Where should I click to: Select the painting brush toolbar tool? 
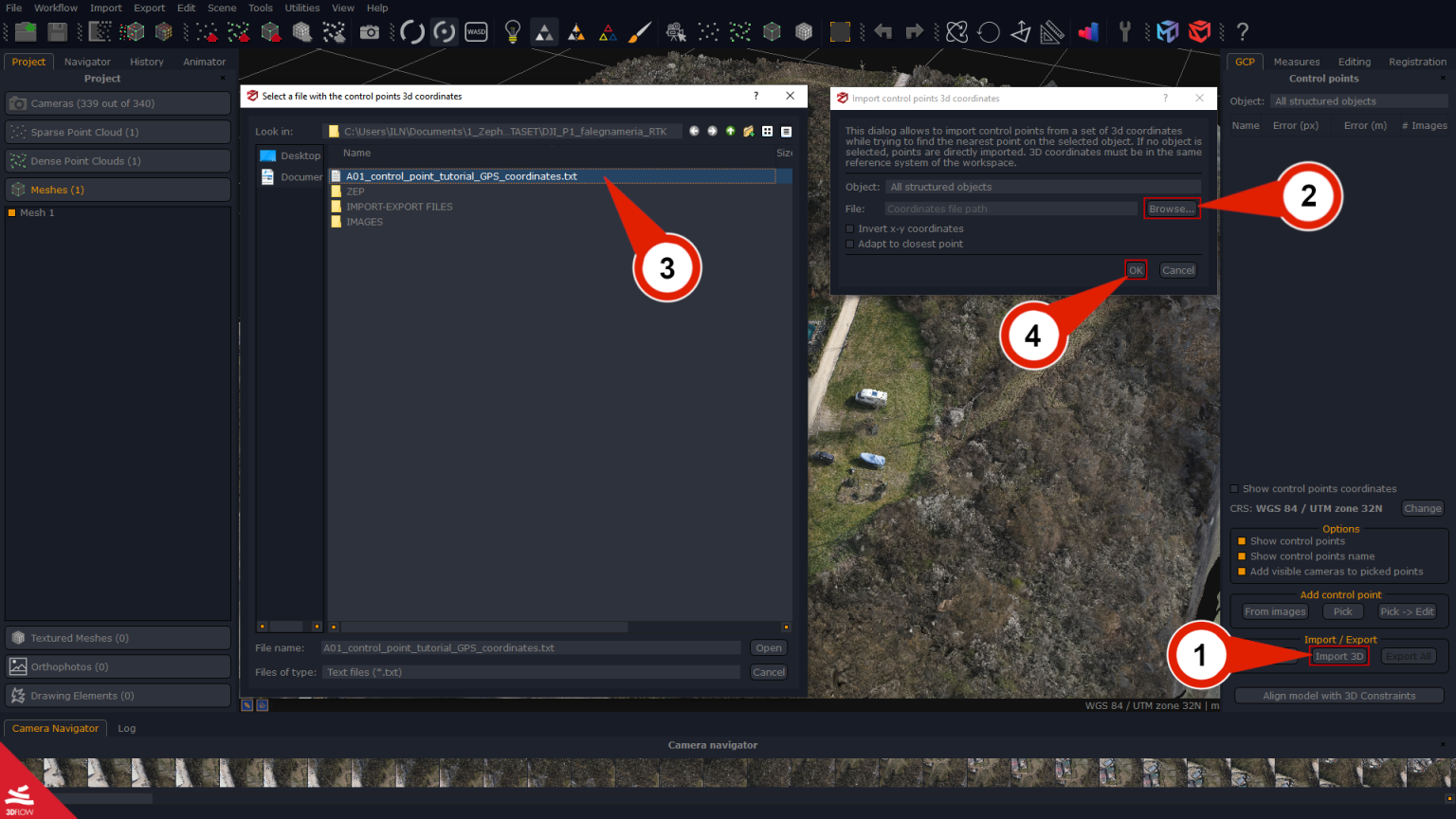640,31
